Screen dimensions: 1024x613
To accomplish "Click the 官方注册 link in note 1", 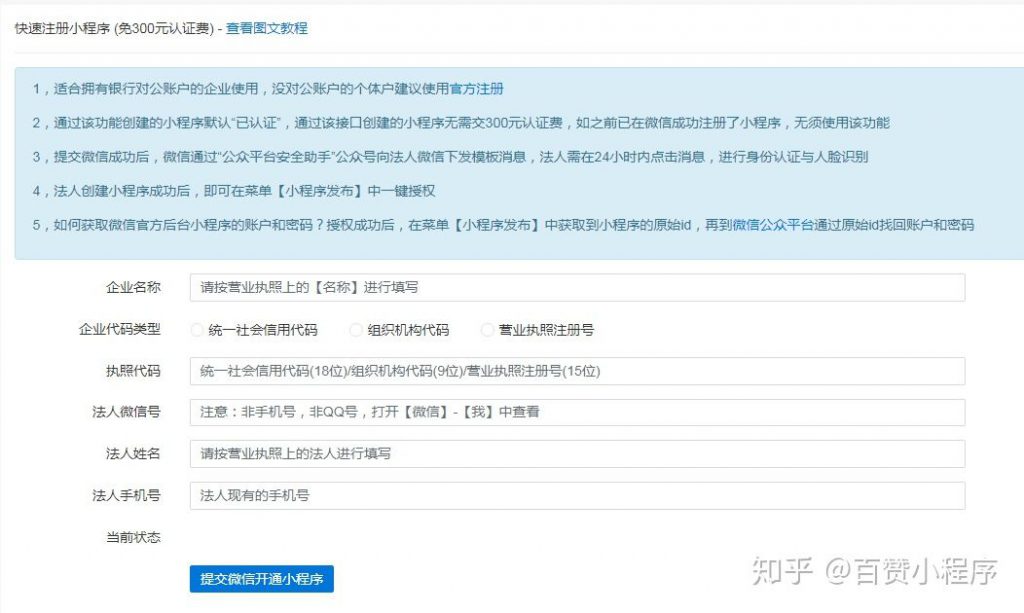I will tap(477, 89).
